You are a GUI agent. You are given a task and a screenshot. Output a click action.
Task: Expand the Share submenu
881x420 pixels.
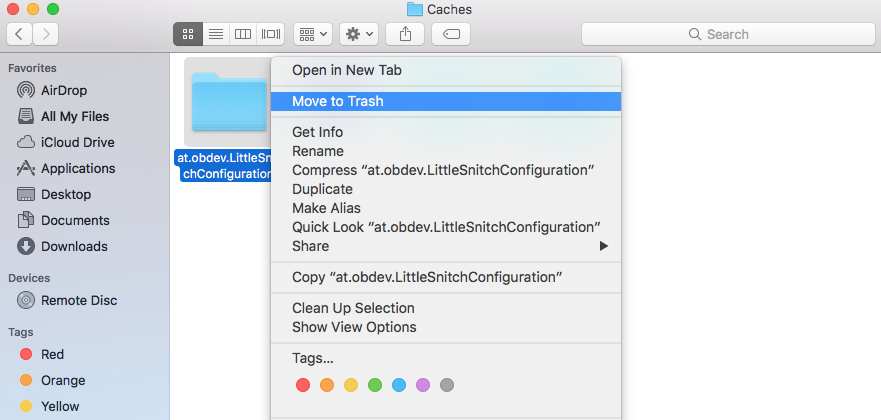click(446, 246)
